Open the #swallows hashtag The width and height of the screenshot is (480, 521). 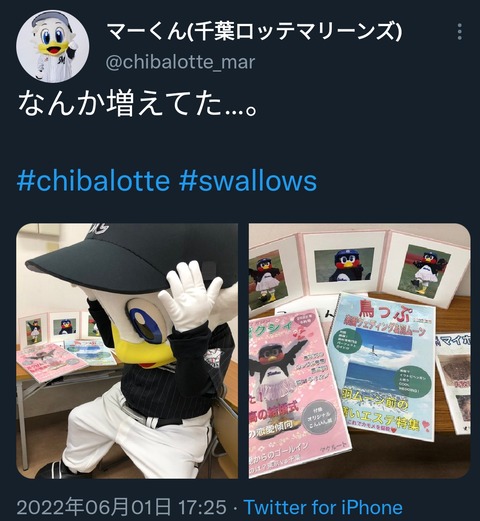tap(248, 181)
